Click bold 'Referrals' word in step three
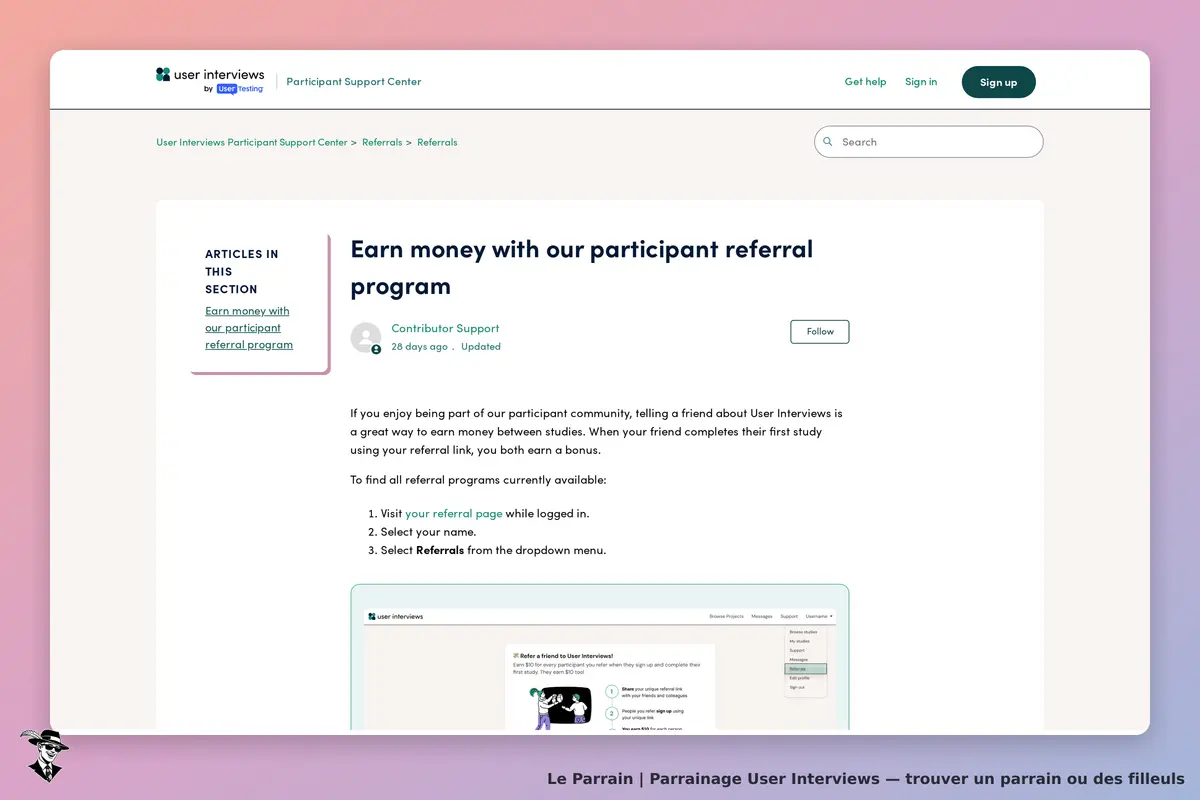 [440, 550]
